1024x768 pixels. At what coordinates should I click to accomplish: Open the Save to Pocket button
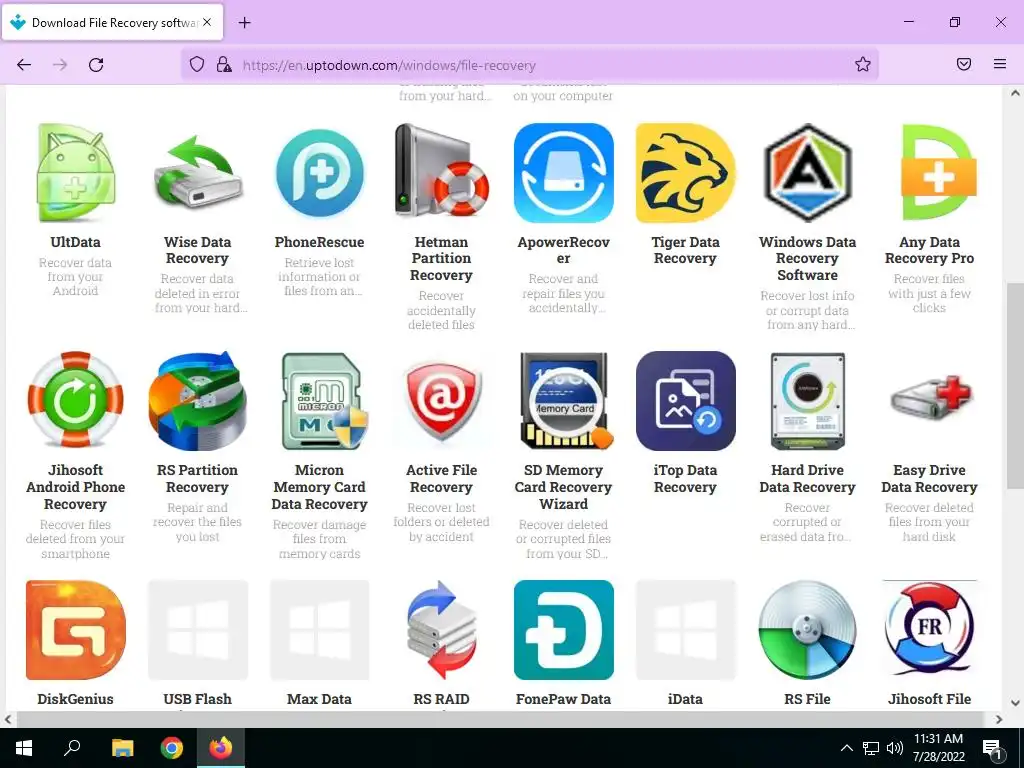[x=964, y=64]
